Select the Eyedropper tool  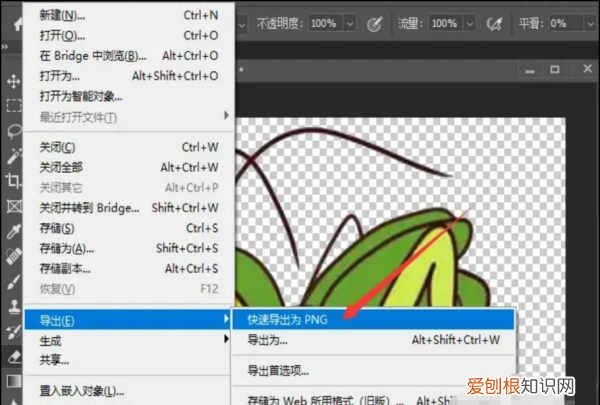click(14, 231)
